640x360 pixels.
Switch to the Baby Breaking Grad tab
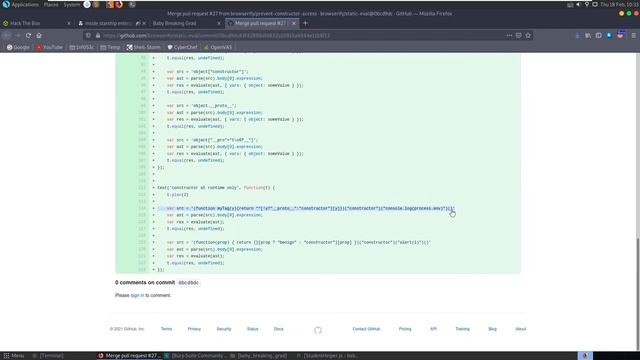point(187,23)
